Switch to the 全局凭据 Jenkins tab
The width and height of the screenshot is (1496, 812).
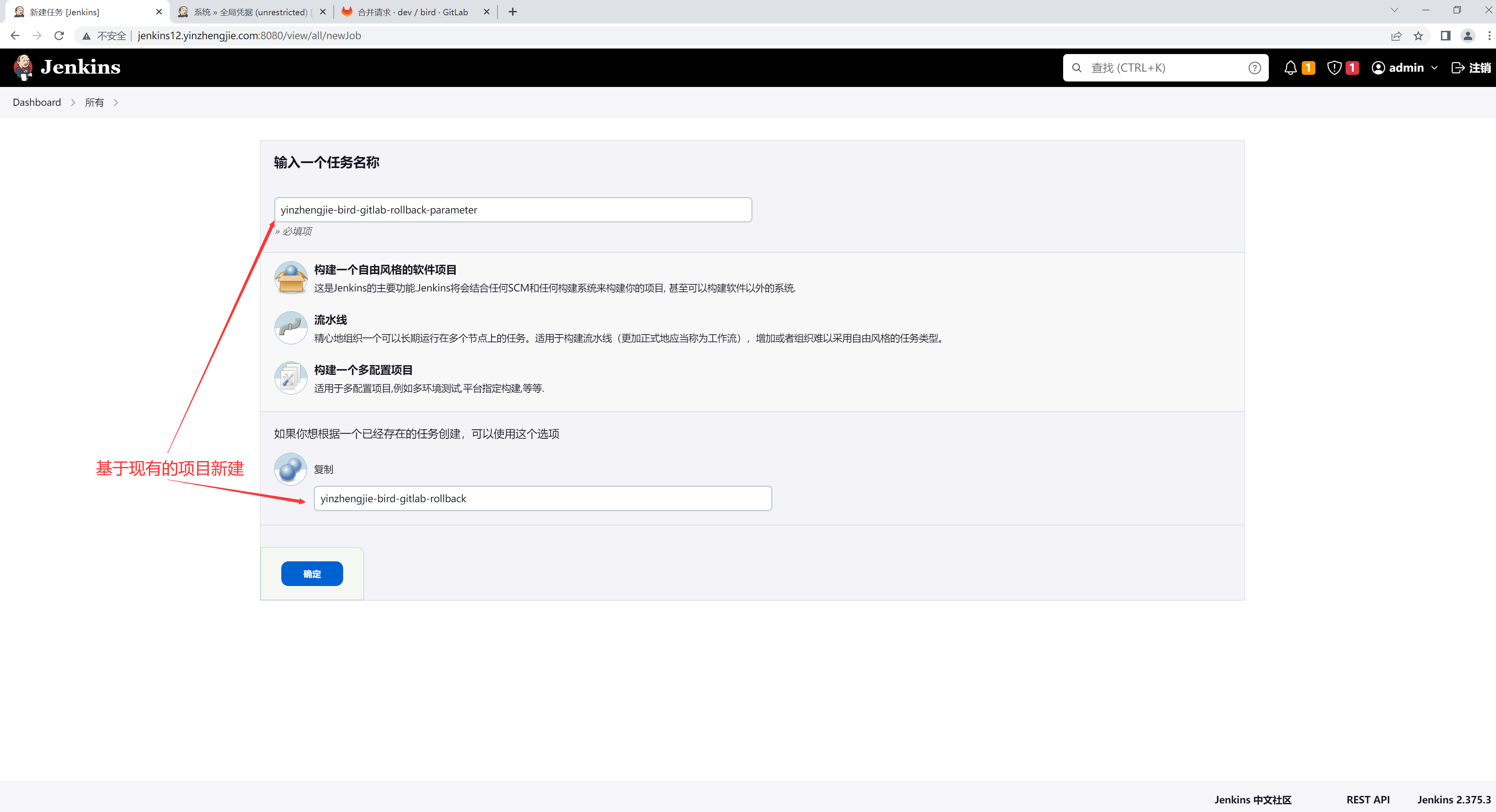[250, 12]
